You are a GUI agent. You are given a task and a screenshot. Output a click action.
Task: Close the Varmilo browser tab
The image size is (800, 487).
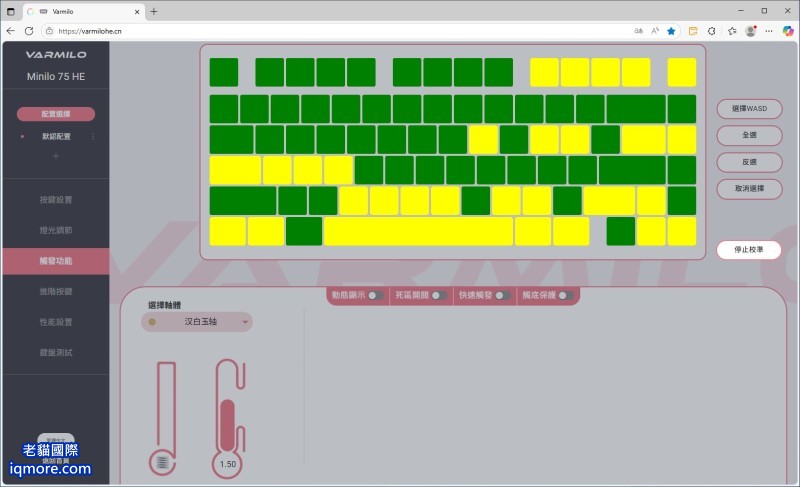coord(137,11)
